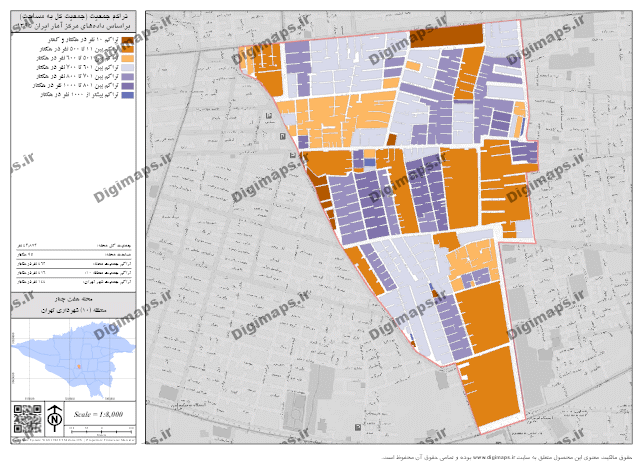Viewport: 643px width, 461px height.
Task: Click the gray legend title header
Action: point(73,21)
